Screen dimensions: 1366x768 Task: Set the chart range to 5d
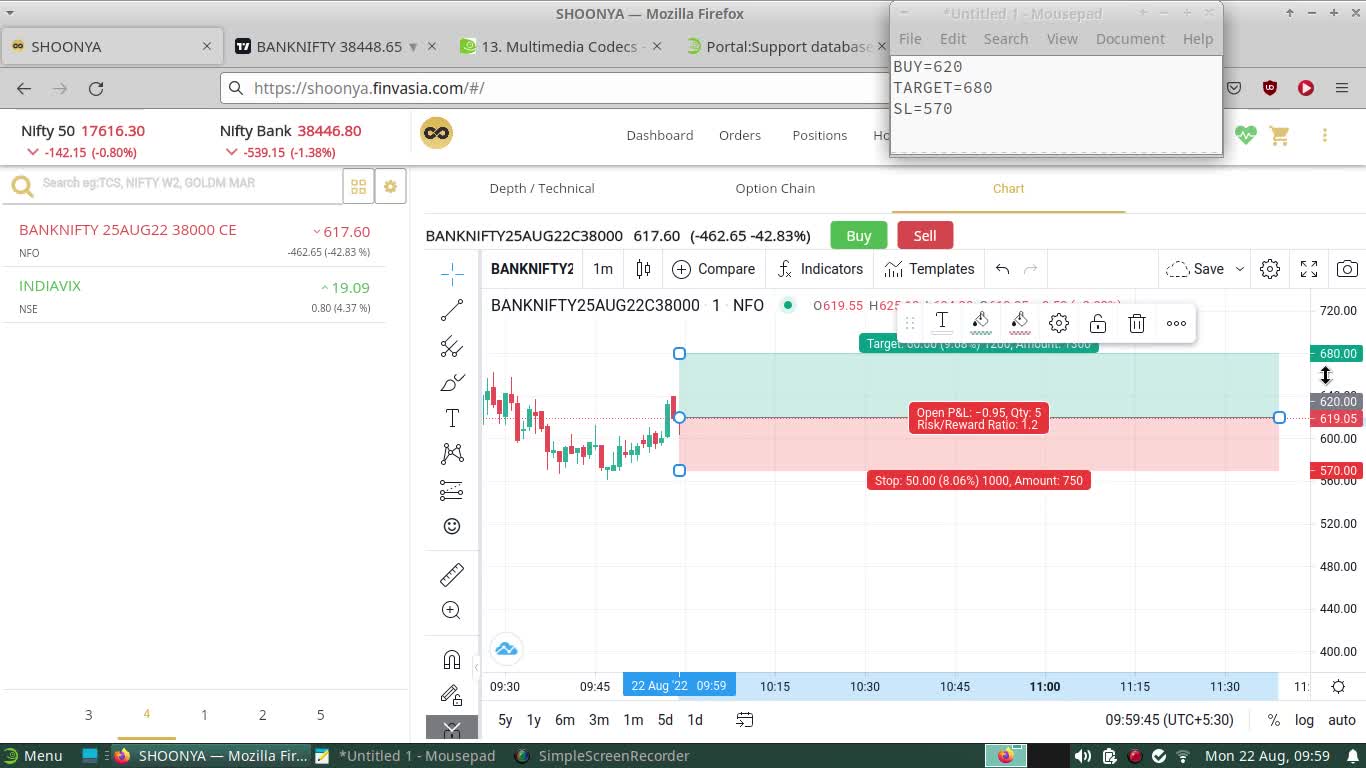[x=665, y=720]
